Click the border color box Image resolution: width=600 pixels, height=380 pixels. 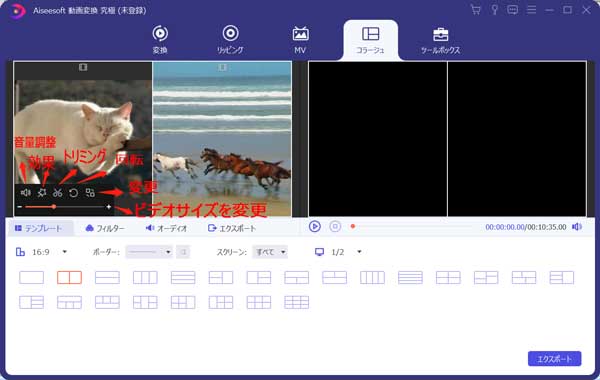coord(183,252)
